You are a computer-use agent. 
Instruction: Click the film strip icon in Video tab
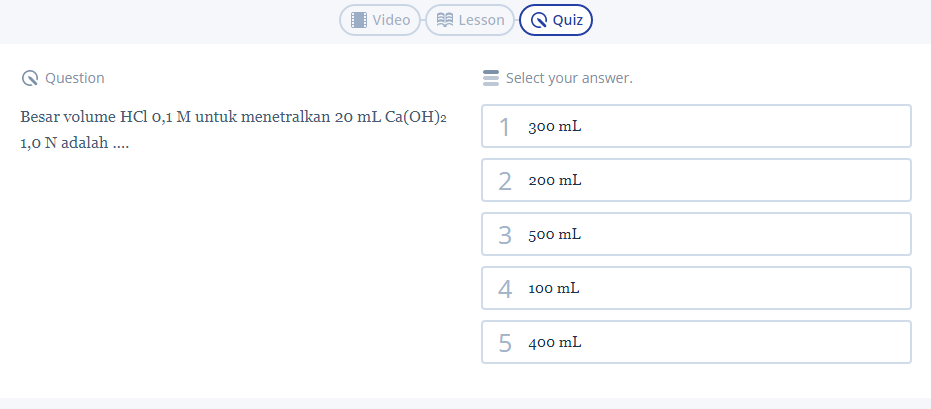coord(359,20)
